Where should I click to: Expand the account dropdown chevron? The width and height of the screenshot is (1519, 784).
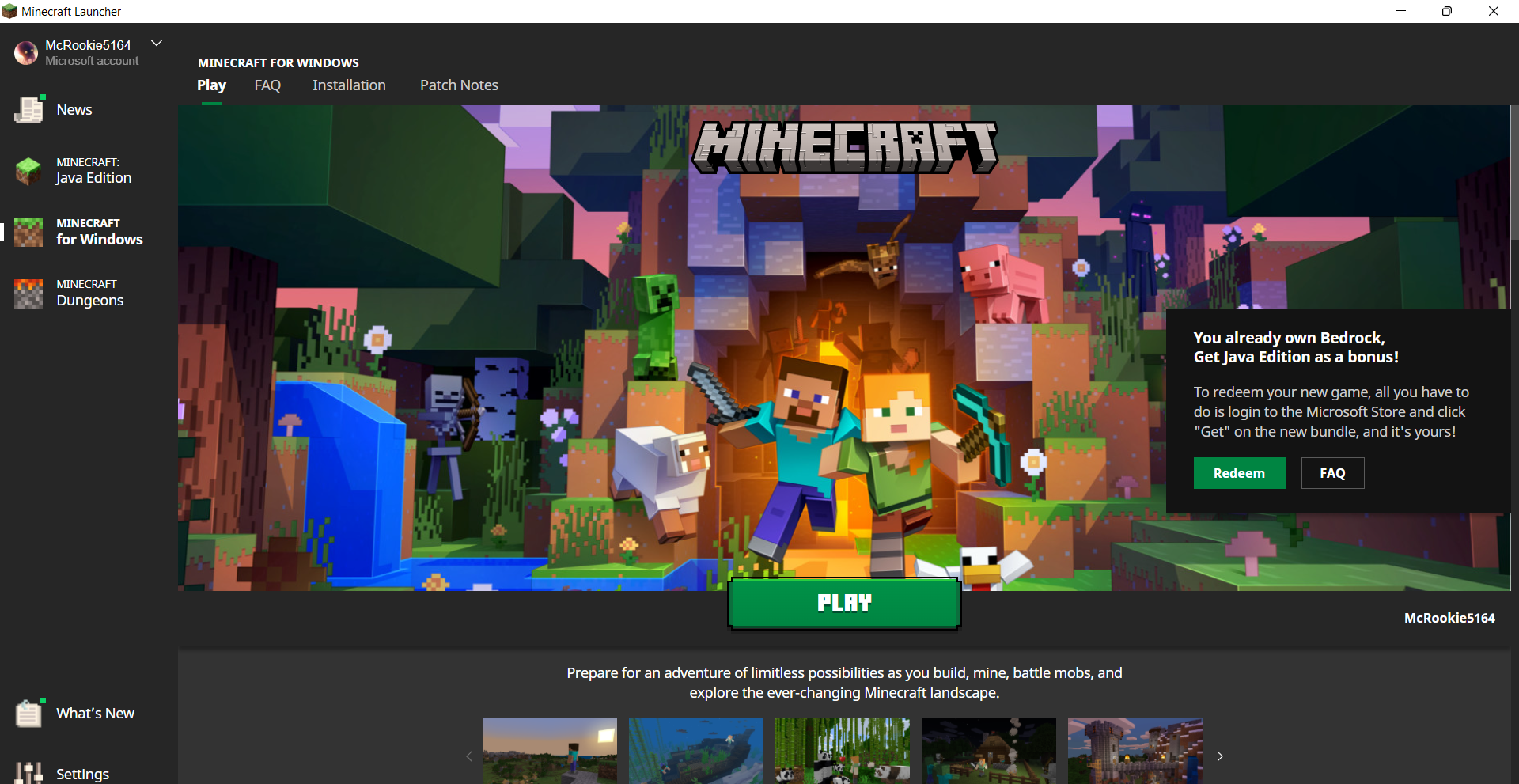pyautogui.click(x=157, y=44)
